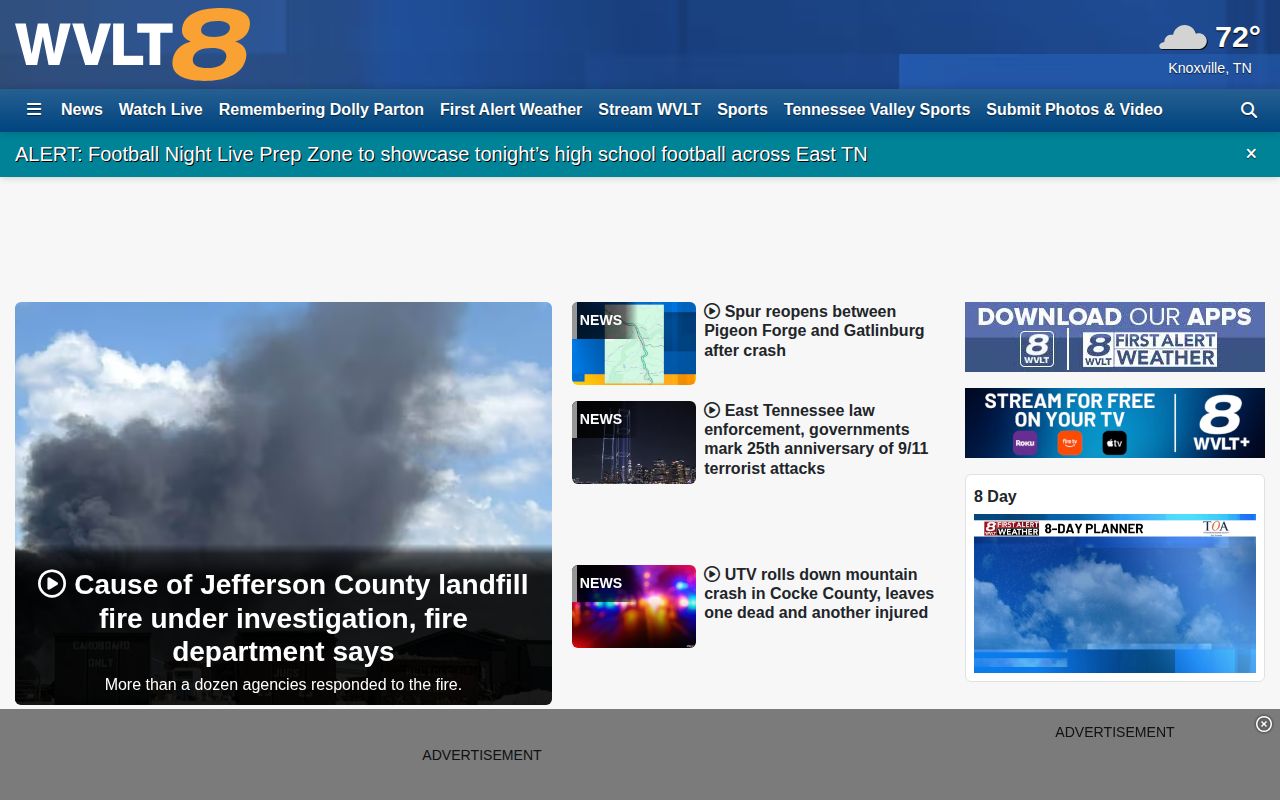1280x800 pixels.
Task: Open Remembering Dolly Parton nav item
Action: pyautogui.click(x=321, y=110)
